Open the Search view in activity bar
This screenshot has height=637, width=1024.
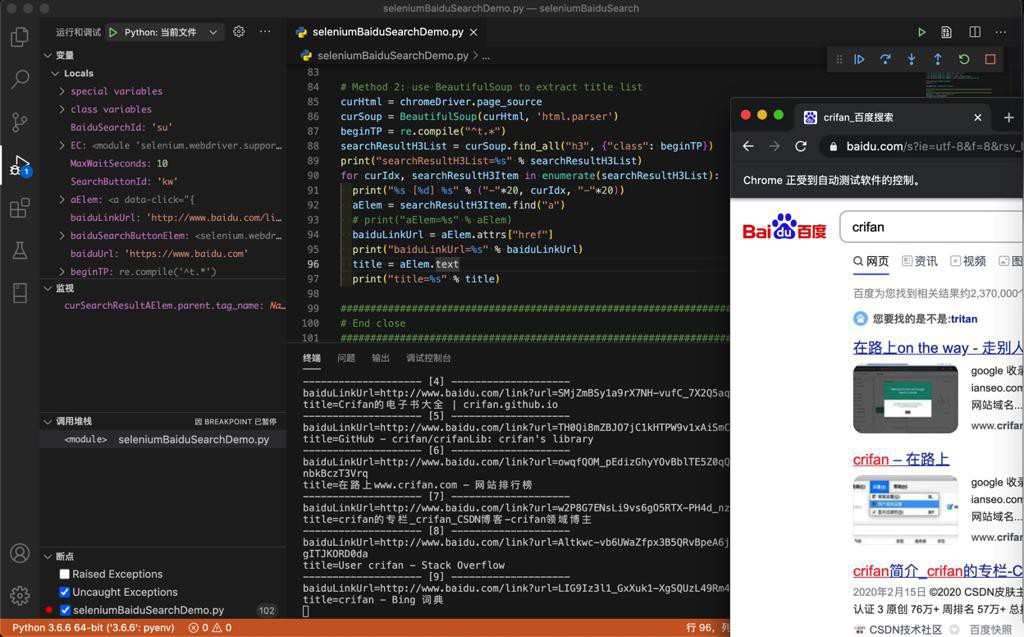20,79
